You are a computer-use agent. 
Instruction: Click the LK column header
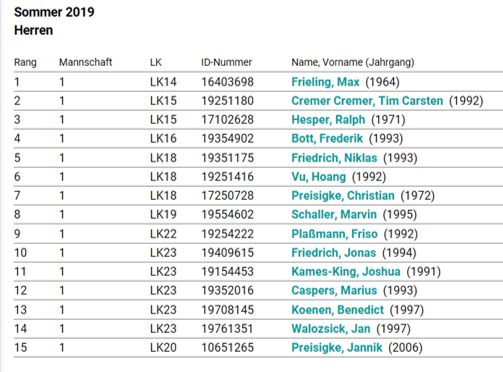[156, 62]
